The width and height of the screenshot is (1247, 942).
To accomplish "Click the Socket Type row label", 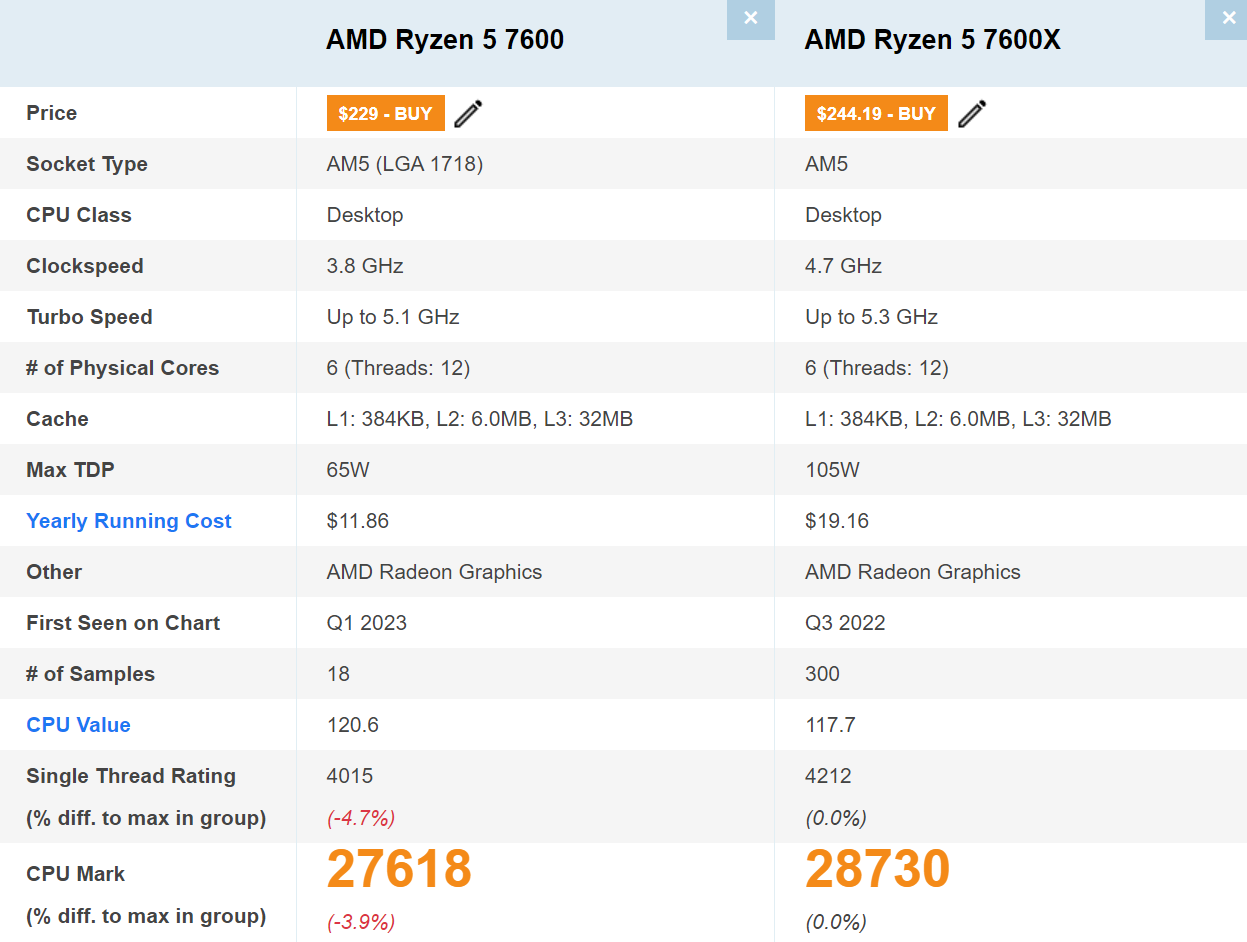I will (x=87, y=164).
